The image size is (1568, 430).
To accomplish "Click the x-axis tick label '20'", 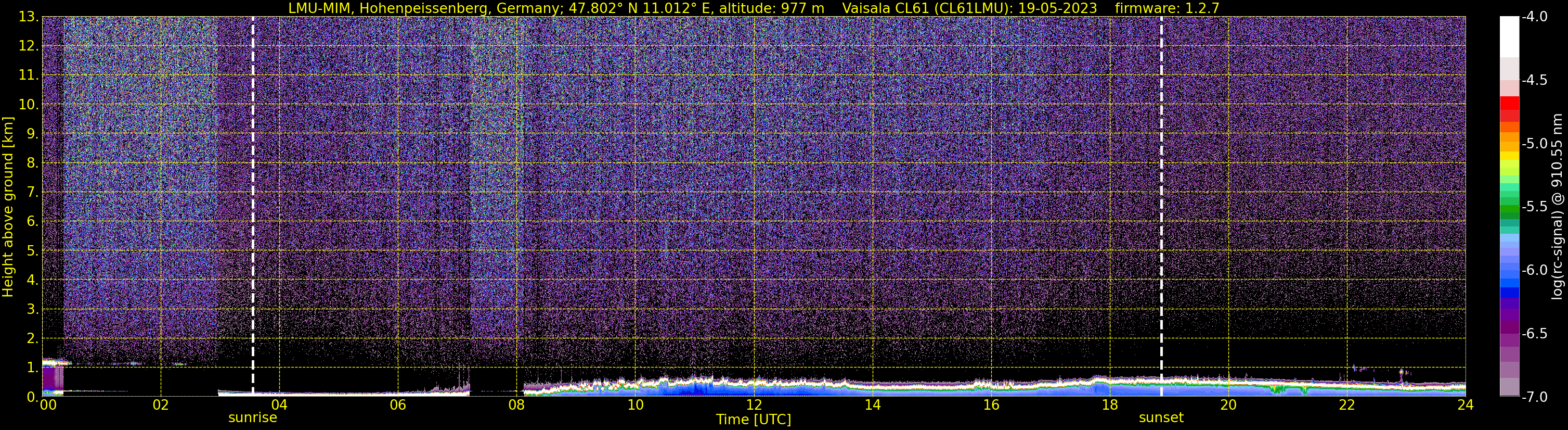I will (1228, 406).
